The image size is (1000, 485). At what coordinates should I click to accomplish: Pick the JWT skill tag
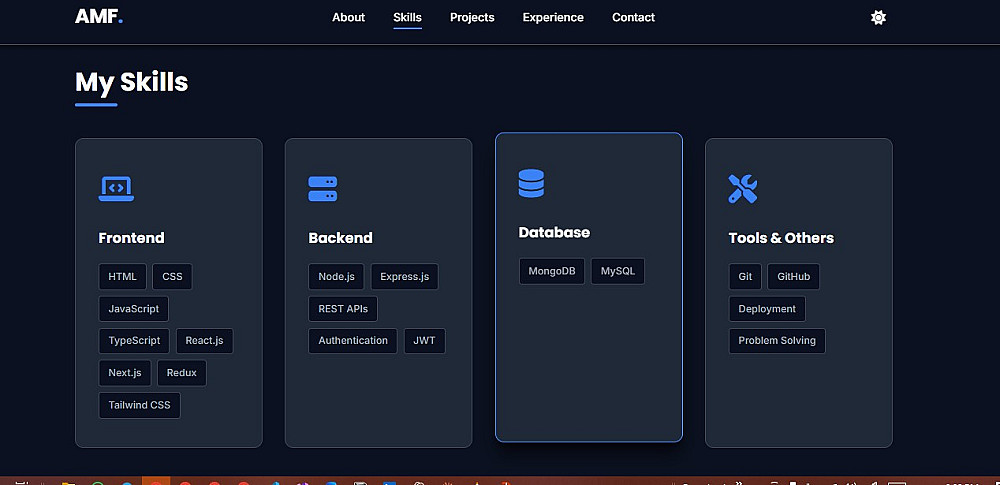425,341
